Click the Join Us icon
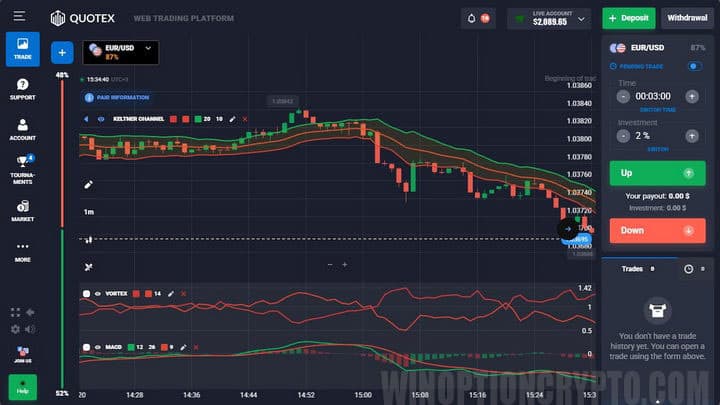Image resolution: width=720 pixels, height=405 pixels. 22,354
